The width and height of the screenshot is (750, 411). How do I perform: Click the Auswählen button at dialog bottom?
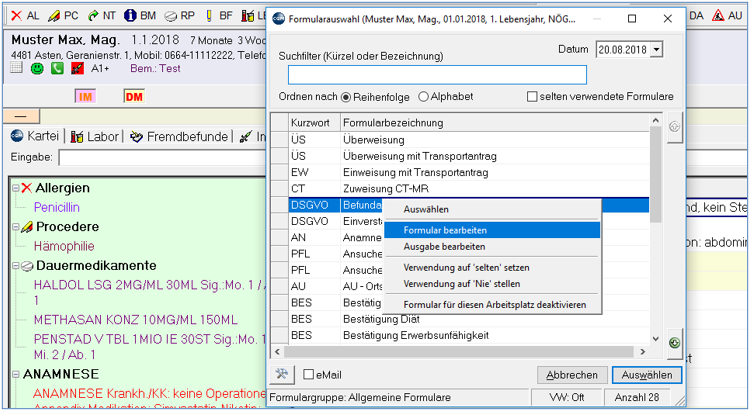pyautogui.click(x=647, y=375)
